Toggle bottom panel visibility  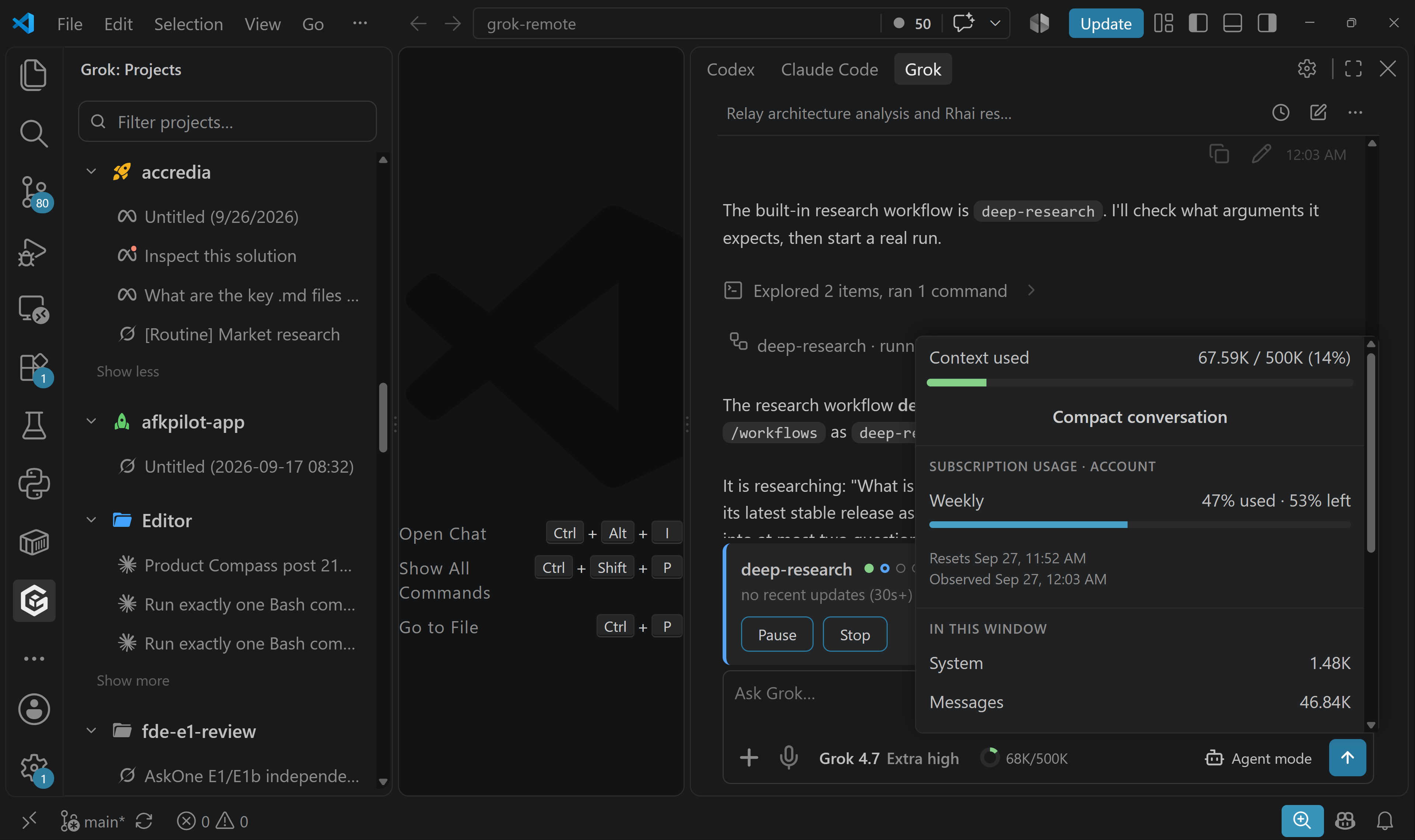pos(1232,23)
